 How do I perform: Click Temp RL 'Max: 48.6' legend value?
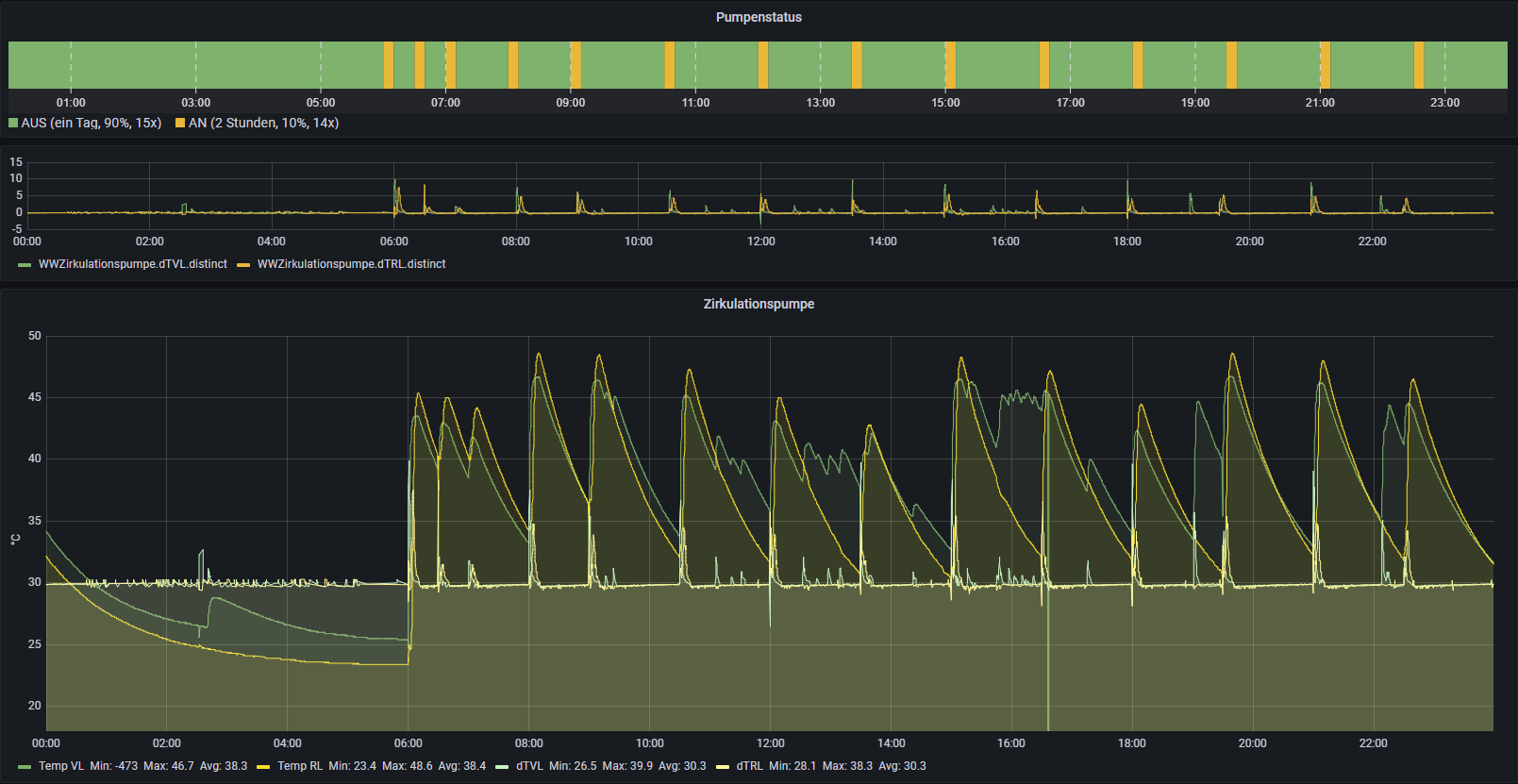coord(408,766)
